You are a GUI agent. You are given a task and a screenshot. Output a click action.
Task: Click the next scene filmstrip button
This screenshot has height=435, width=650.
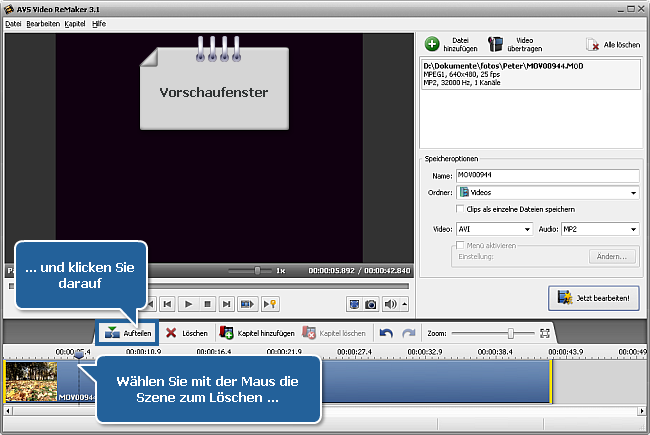247,304
